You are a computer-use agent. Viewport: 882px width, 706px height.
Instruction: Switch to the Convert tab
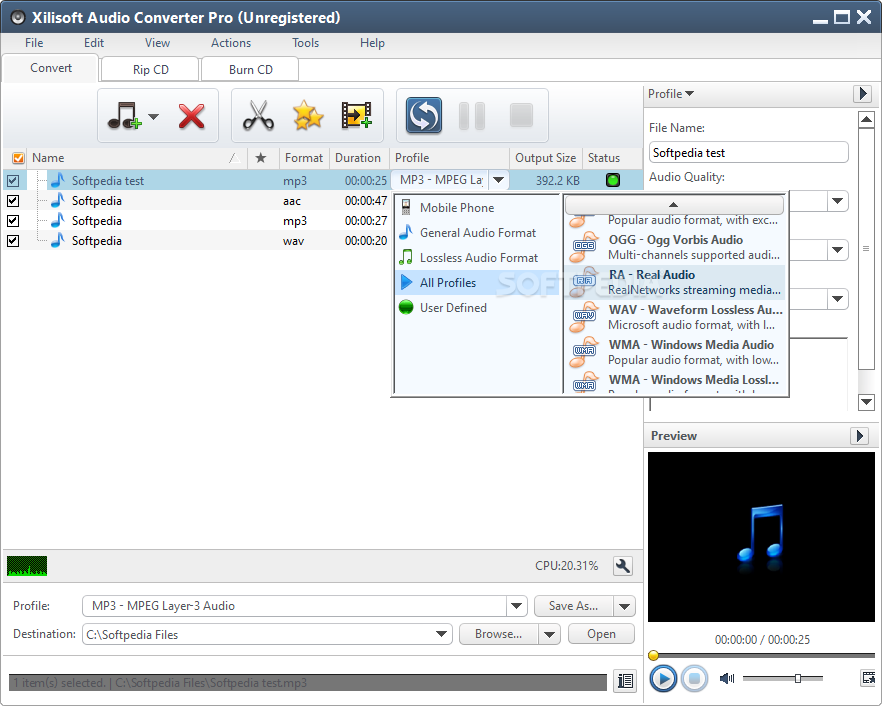[51, 68]
